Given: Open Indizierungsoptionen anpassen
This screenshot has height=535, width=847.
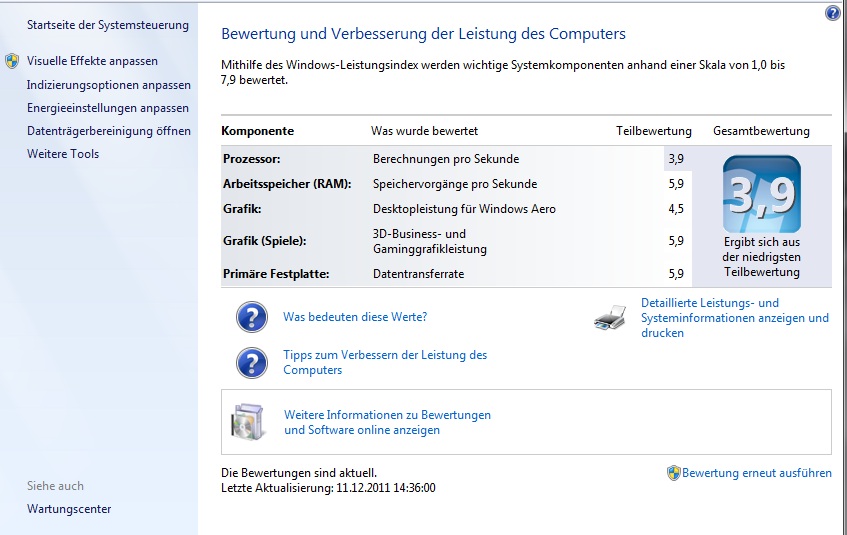Looking at the screenshot, I should point(109,85).
